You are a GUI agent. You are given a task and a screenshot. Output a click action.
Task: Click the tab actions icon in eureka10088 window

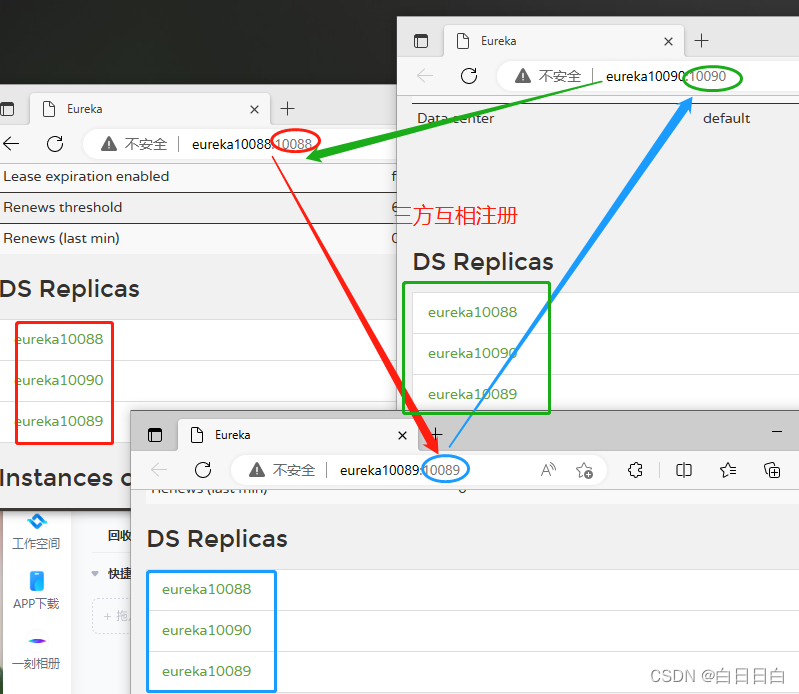pos(7,109)
